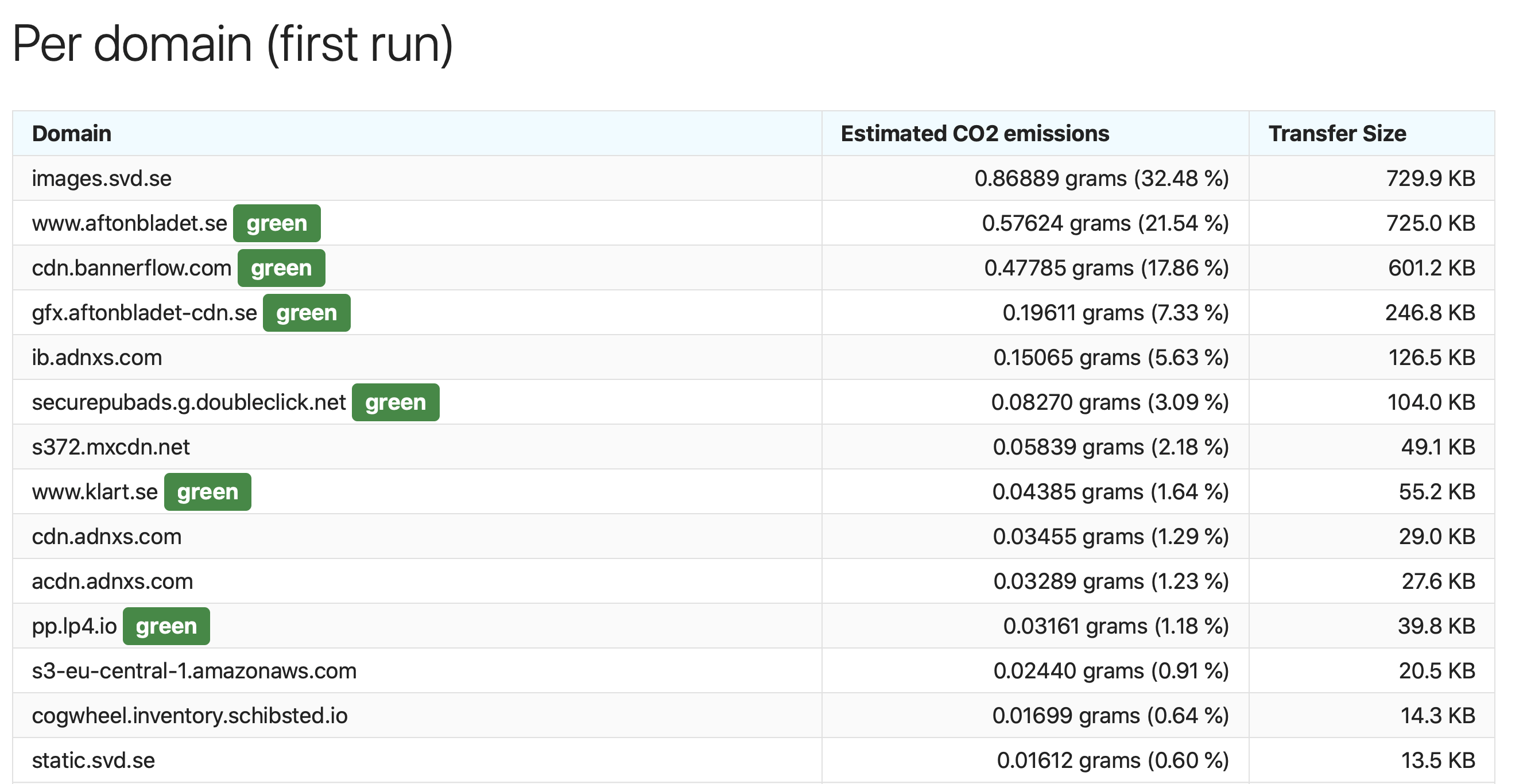This screenshot has width=1527, height=784.
Task: Click transfer size 49.1 KB
Action: coord(1438,447)
